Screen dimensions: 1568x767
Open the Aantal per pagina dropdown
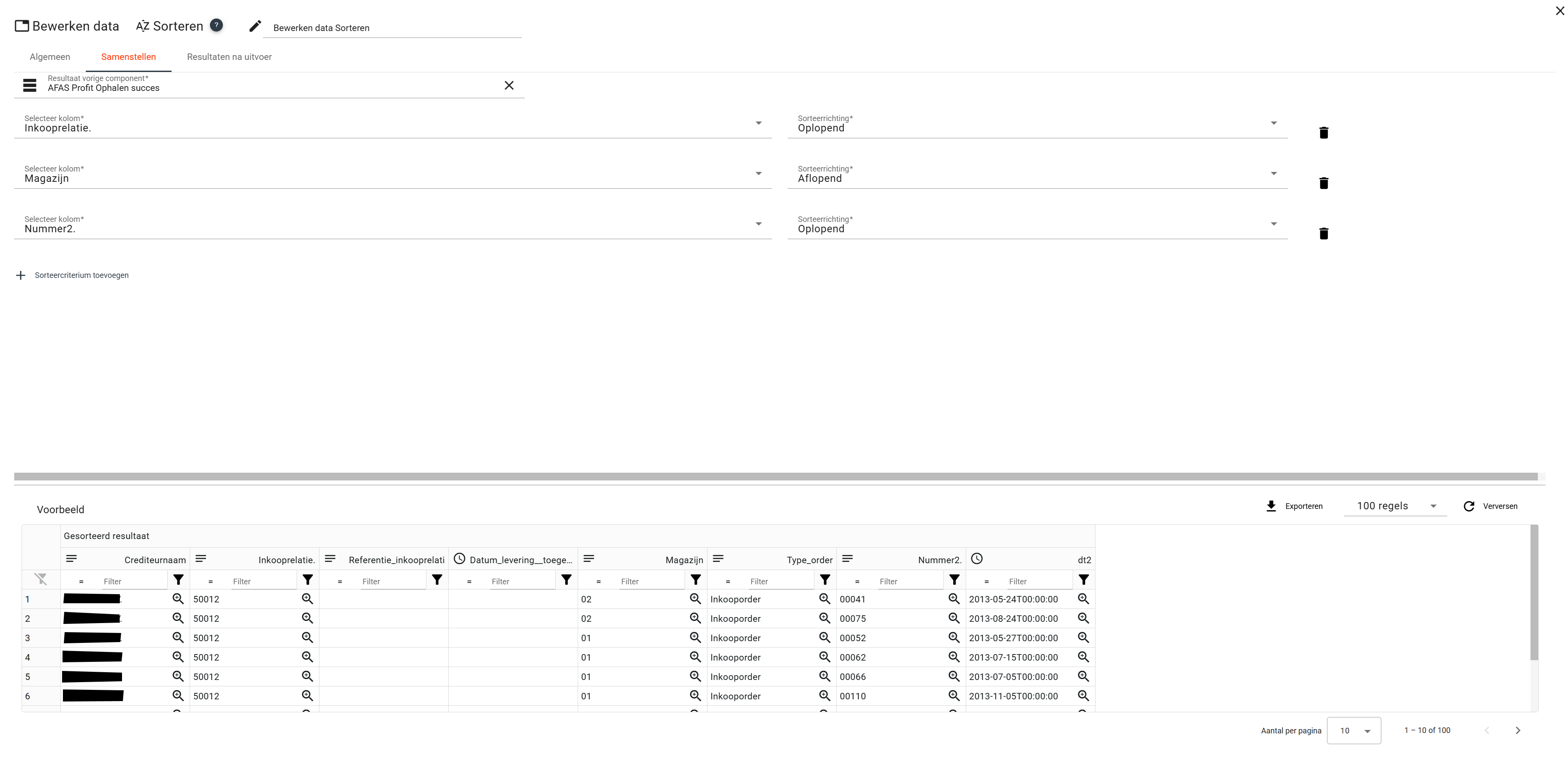[x=1354, y=730]
